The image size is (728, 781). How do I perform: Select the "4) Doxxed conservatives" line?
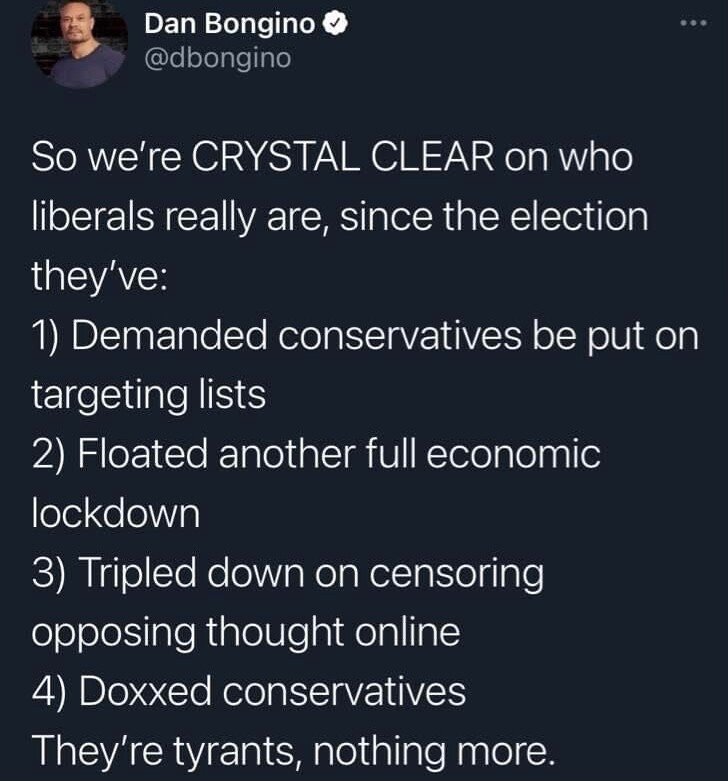[249, 691]
